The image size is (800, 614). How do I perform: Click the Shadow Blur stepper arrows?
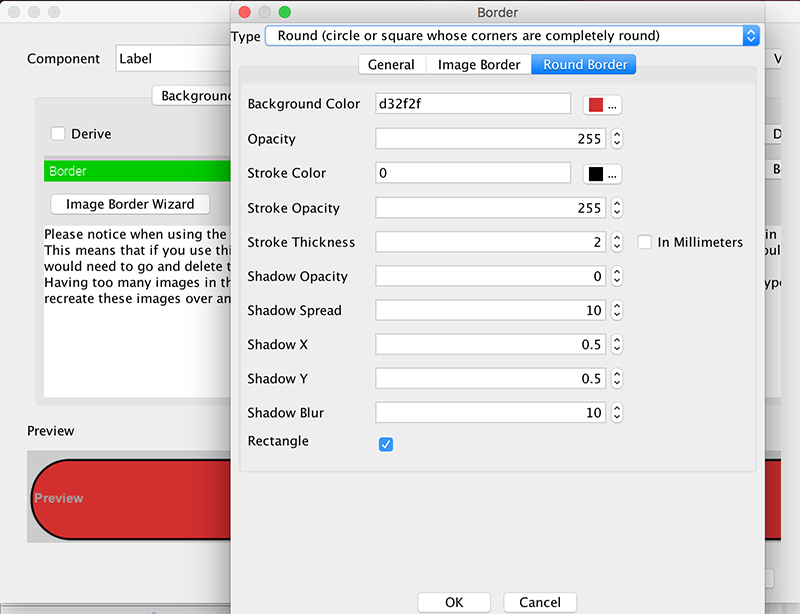tap(617, 412)
